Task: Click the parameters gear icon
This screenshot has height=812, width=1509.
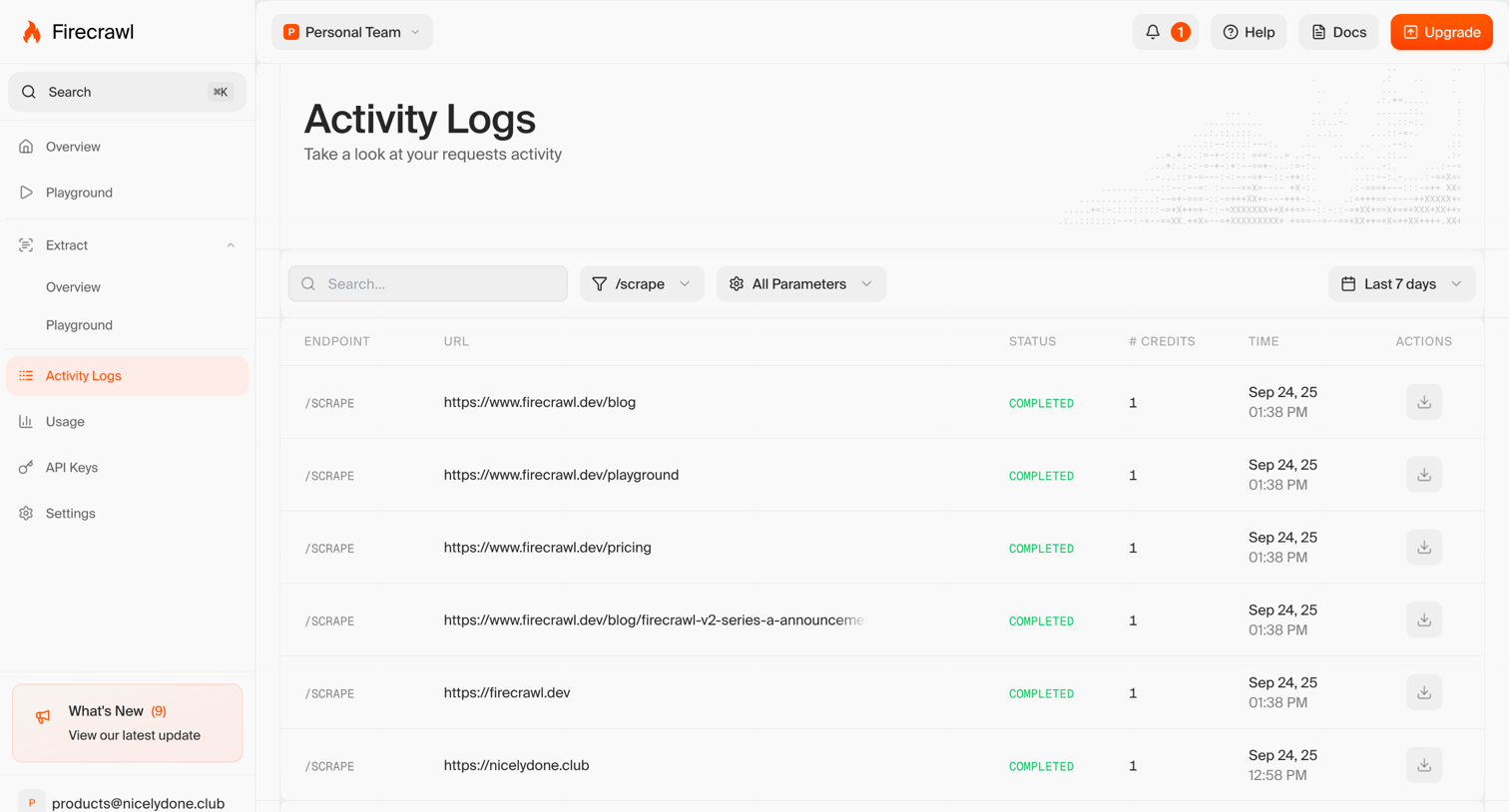Action: click(737, 284)
